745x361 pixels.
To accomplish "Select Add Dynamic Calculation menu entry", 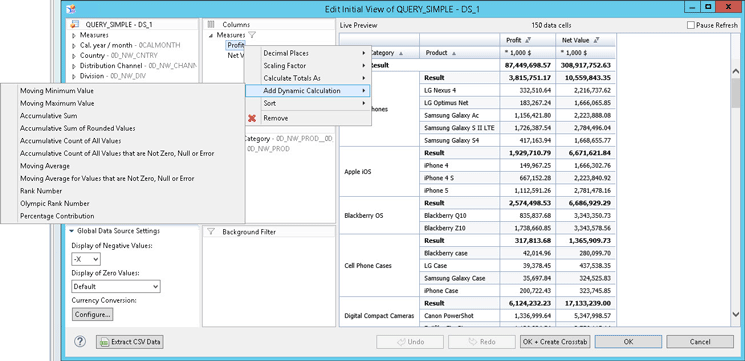I will (307, 91).
